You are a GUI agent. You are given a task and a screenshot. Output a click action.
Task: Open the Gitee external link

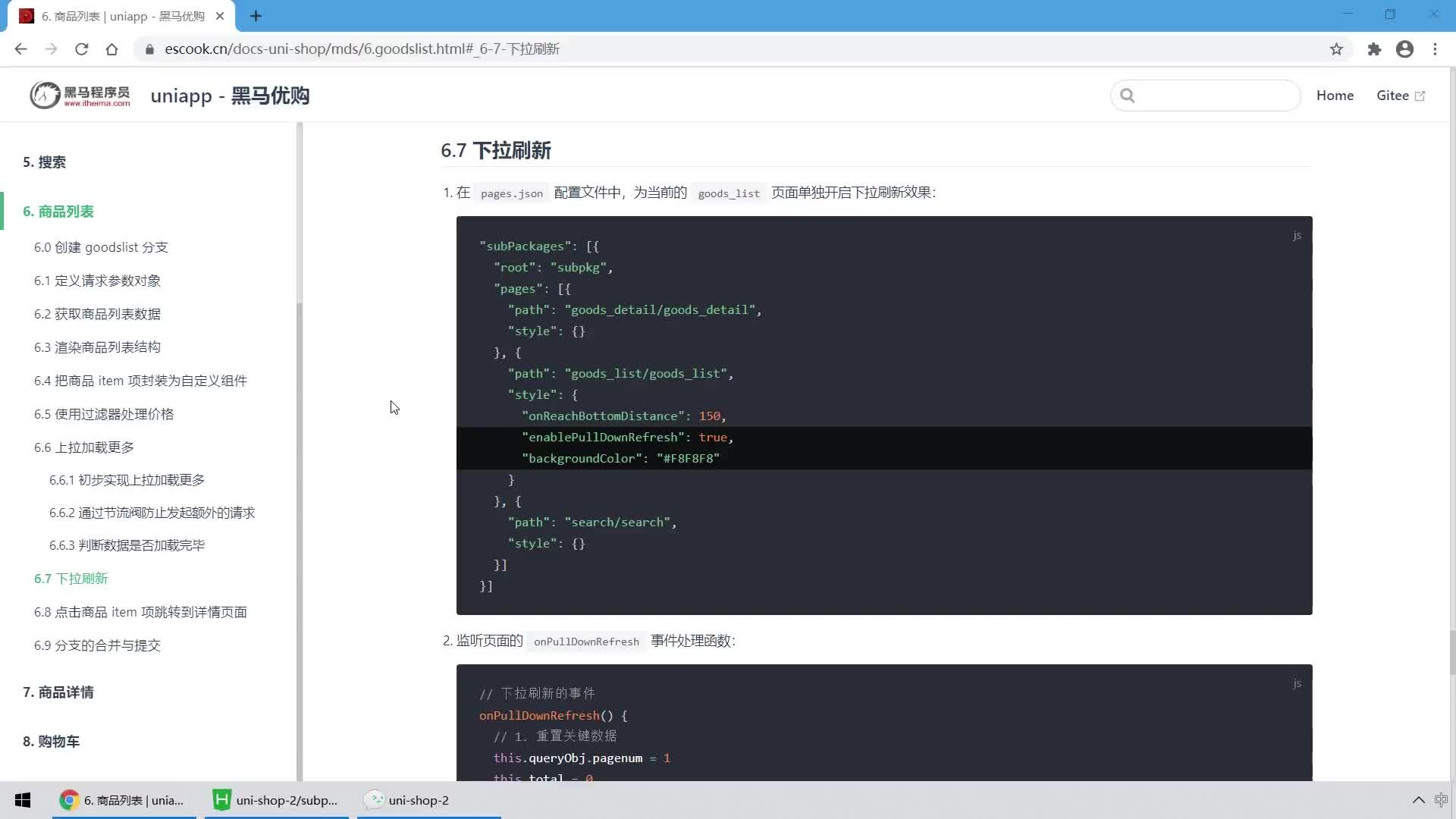(1401, 96)
